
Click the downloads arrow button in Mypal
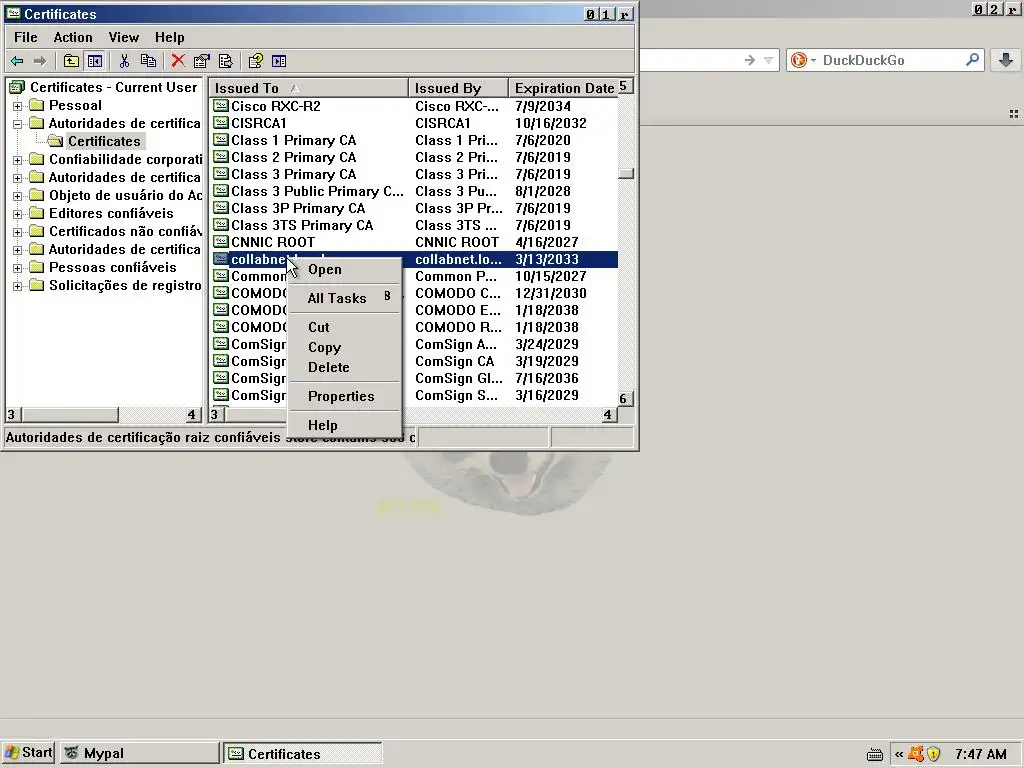pyautogui.click(x=1006, y=60)
